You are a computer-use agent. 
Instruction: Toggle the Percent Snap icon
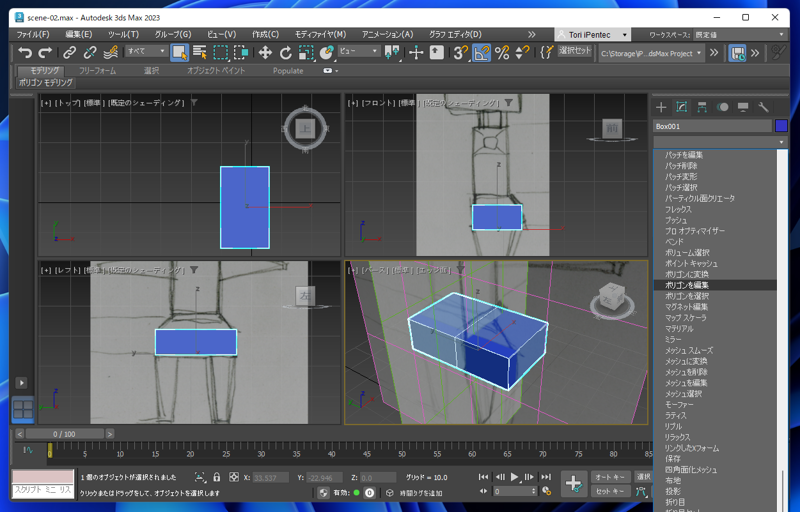[502, 52]
